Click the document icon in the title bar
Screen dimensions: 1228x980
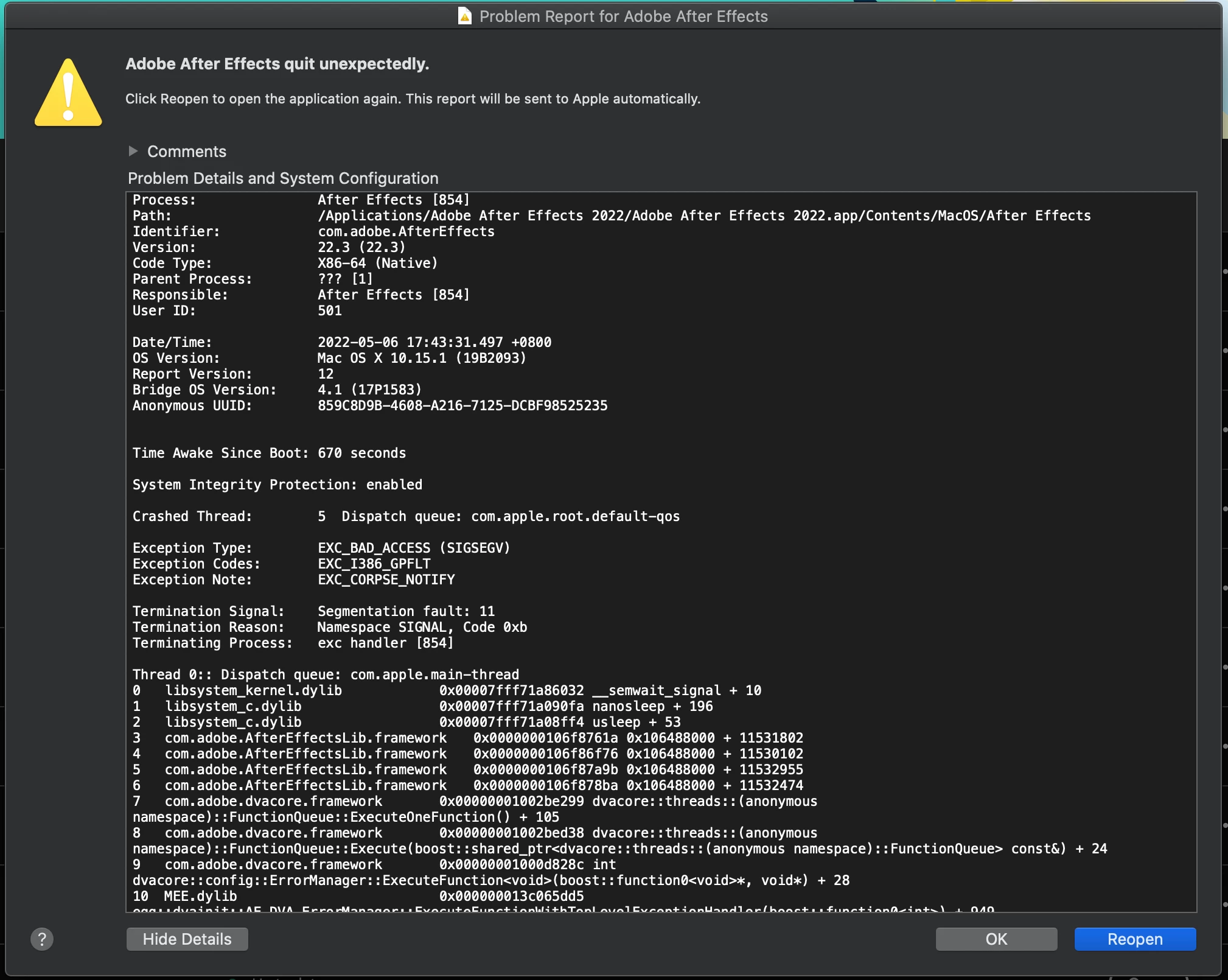(464, 16)
